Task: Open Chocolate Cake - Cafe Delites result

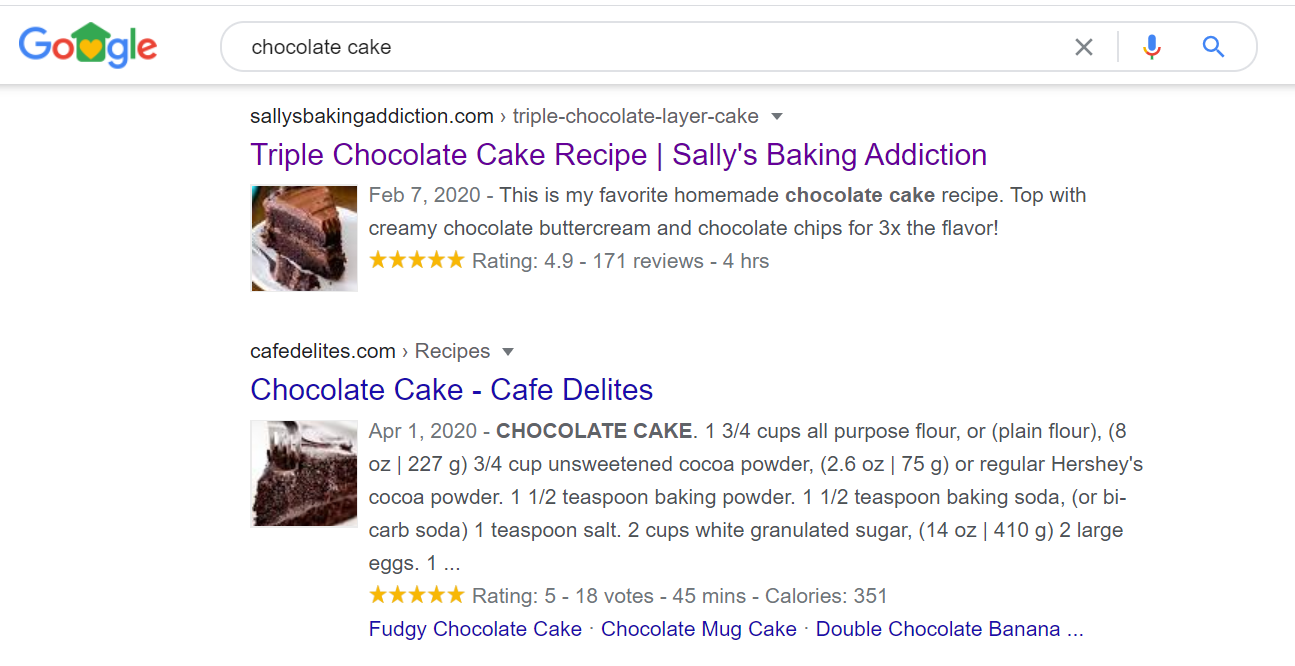Action: 451,390
